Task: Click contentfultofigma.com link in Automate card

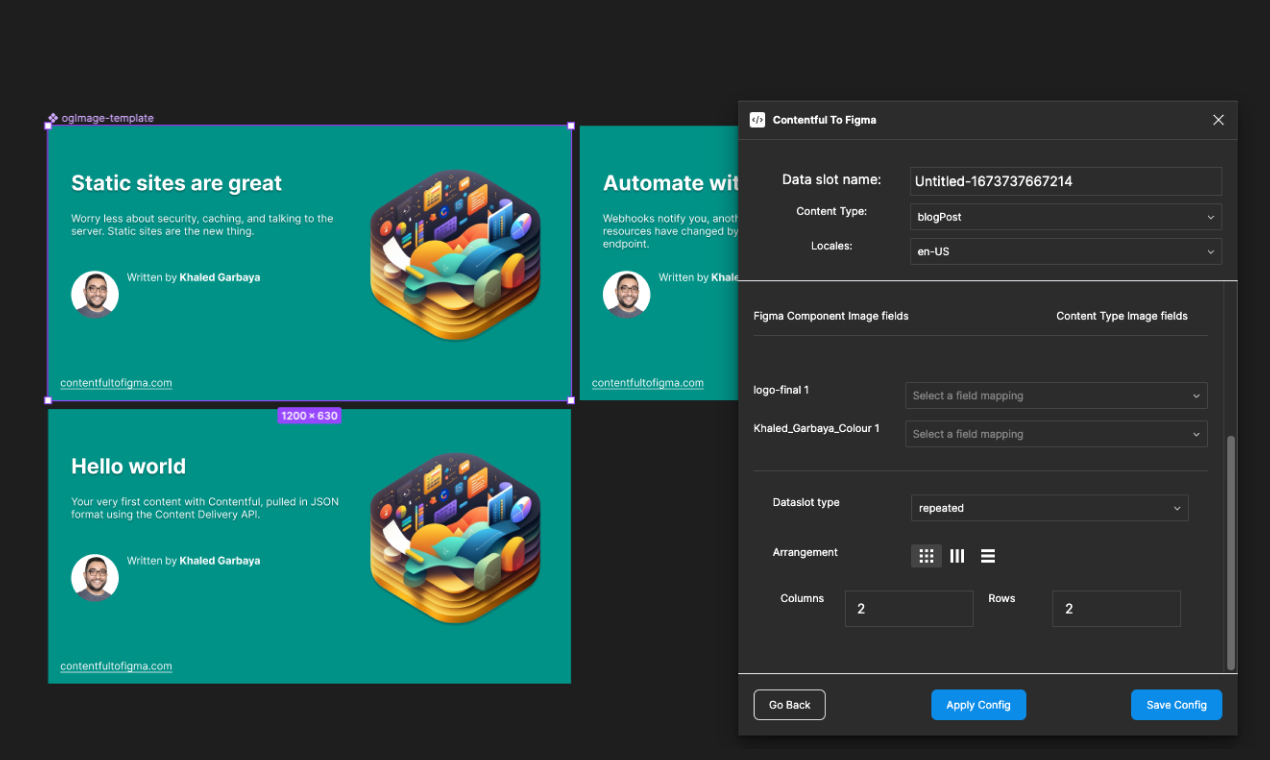Action: tap(648, 383)
